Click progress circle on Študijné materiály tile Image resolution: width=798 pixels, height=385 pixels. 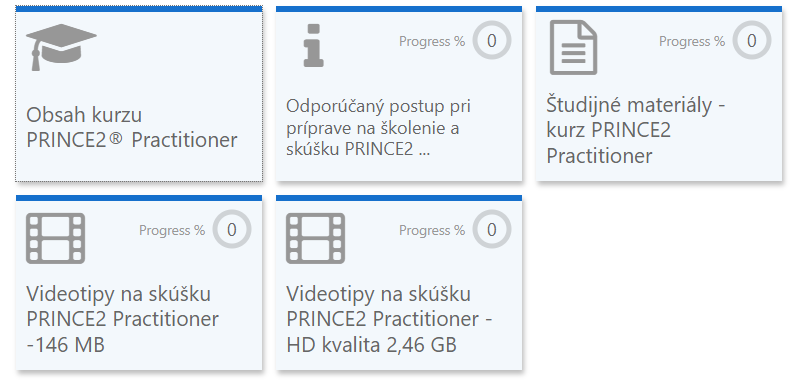click(752, 40)
